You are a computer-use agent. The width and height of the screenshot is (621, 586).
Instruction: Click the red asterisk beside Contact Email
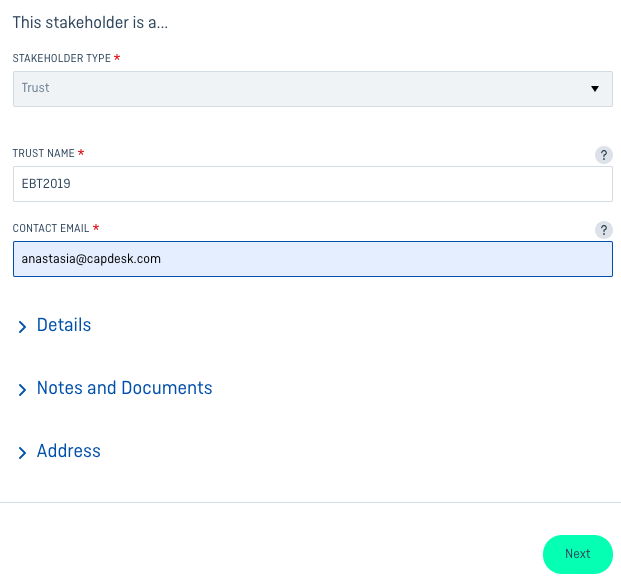point(96,227)
